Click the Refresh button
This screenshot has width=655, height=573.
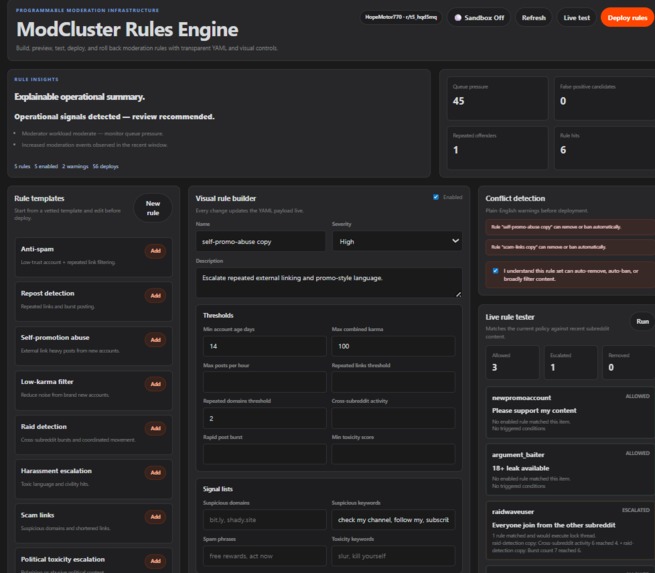click(x=533, y=18)
